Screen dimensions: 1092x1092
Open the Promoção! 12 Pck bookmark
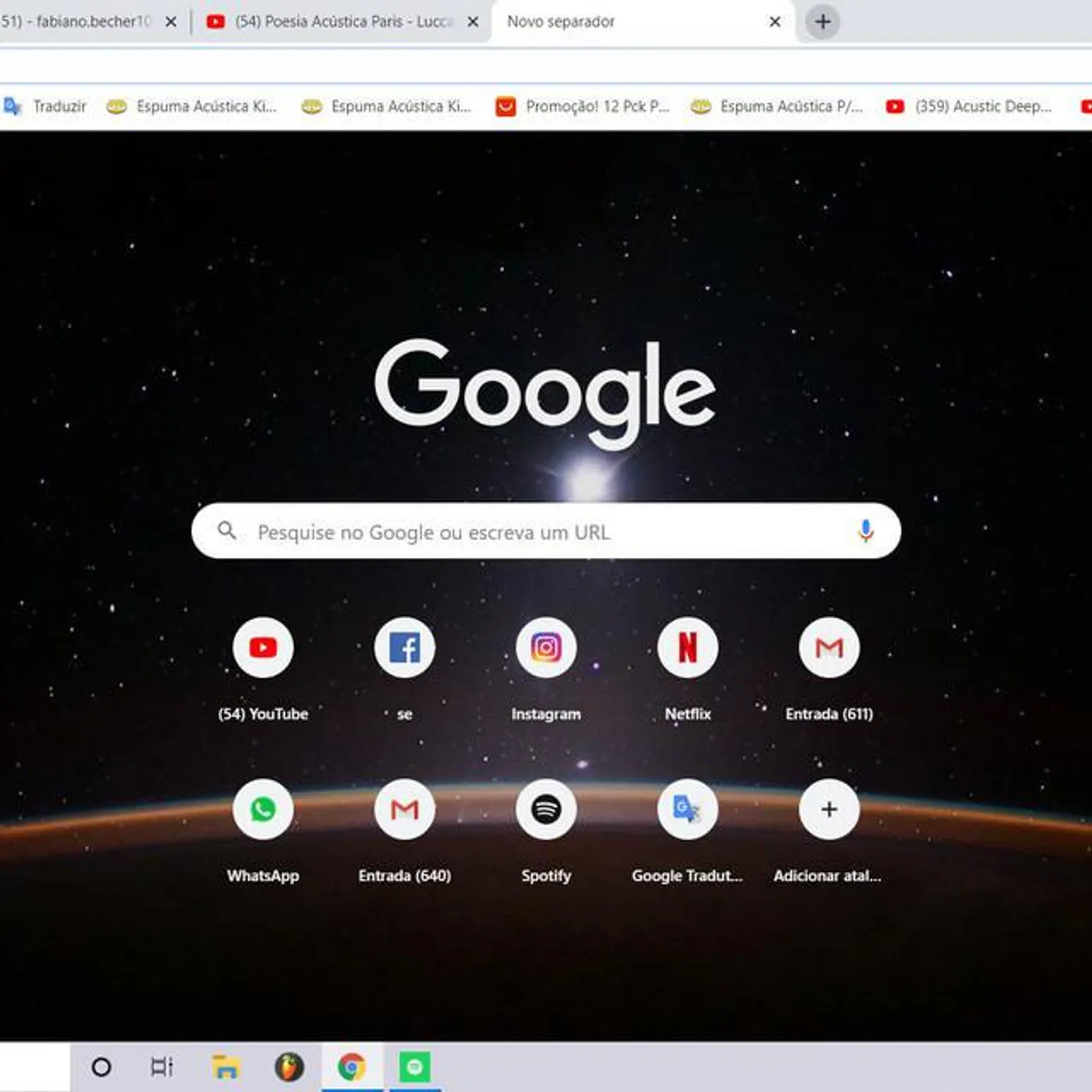coord(583,106)
